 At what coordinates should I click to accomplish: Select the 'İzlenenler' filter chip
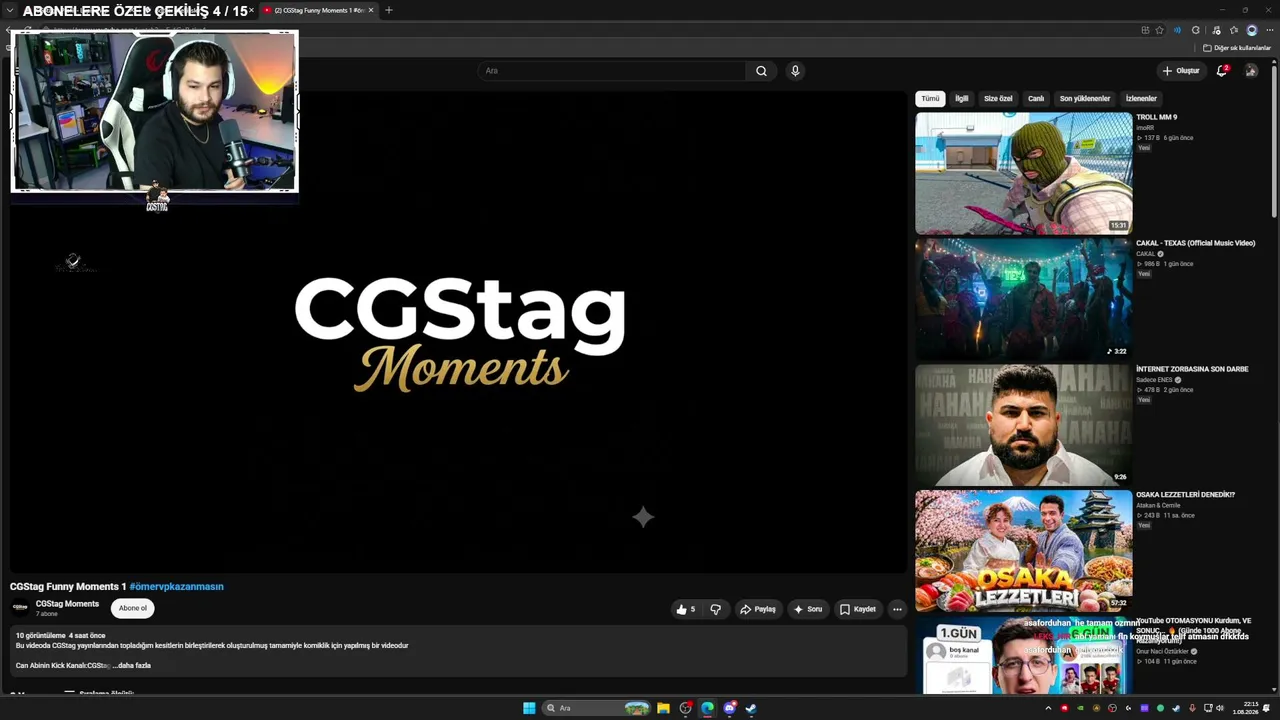pos(1141,99)
